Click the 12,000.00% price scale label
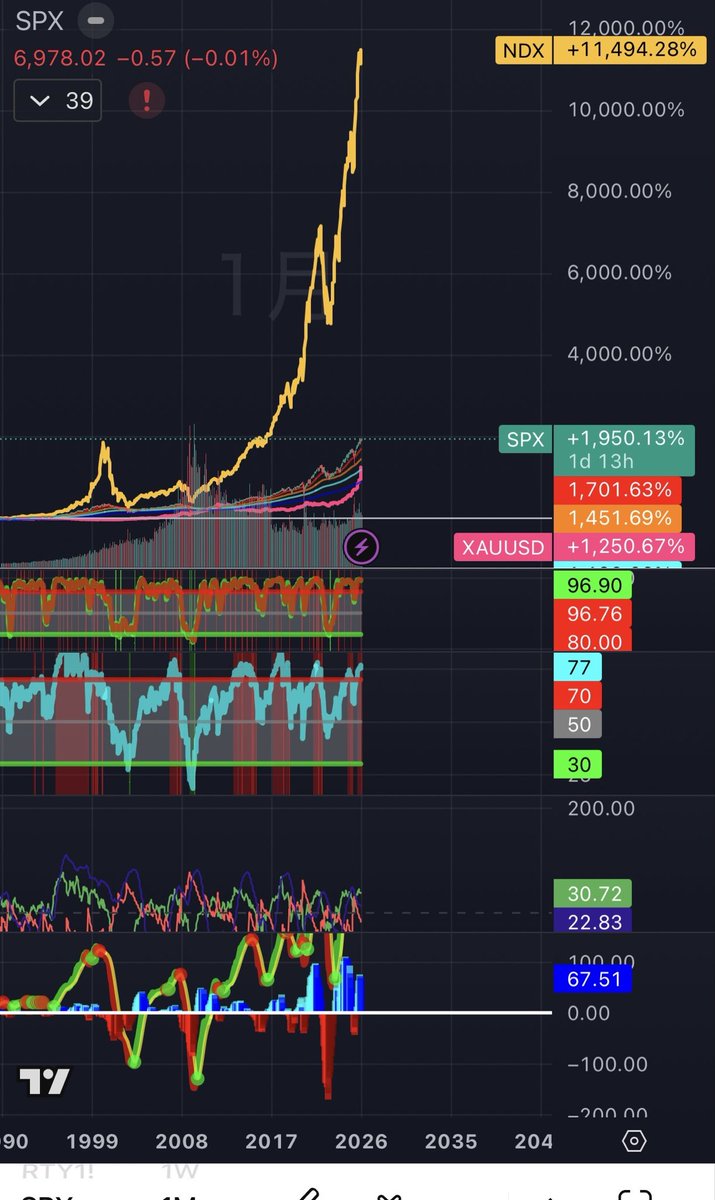The height and width of the screenshot is (1200, 715). pyautogui.click(x=626, y=29)
